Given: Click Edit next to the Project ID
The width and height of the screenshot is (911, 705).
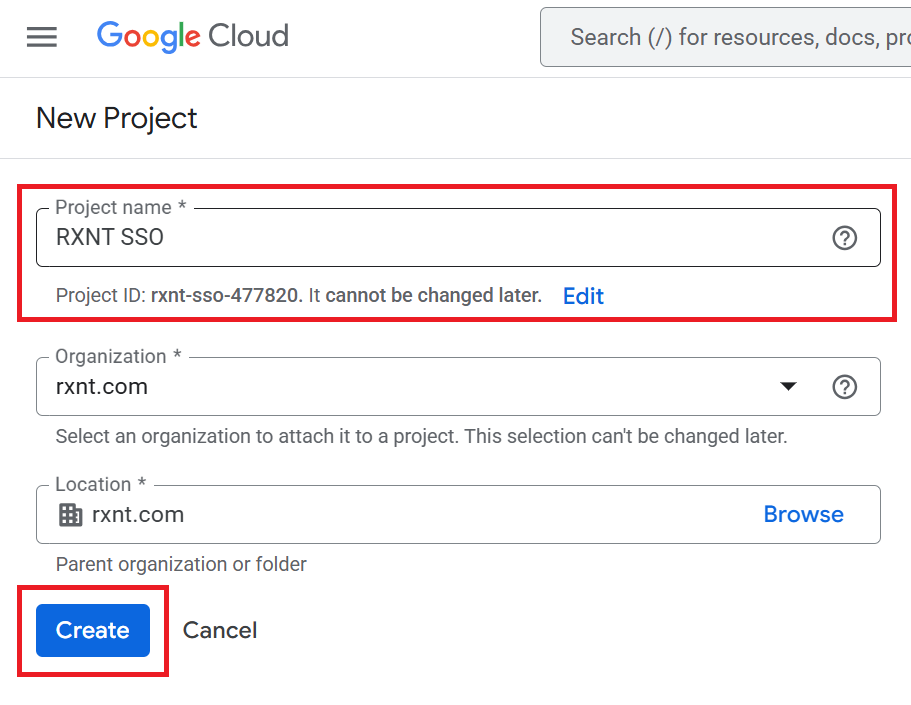Looking at the screenshot, I should pyautogui.click(x=583, y=296).
